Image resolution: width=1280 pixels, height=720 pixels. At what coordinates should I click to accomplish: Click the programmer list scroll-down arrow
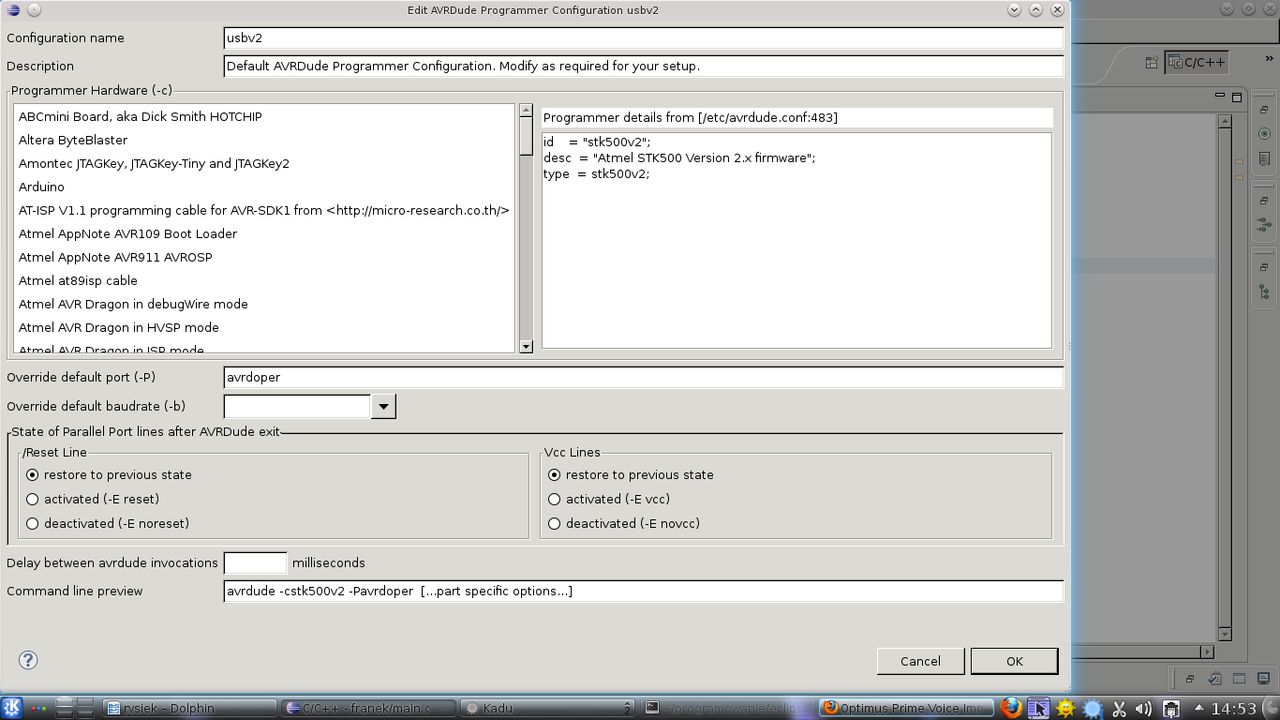(526, 346)
